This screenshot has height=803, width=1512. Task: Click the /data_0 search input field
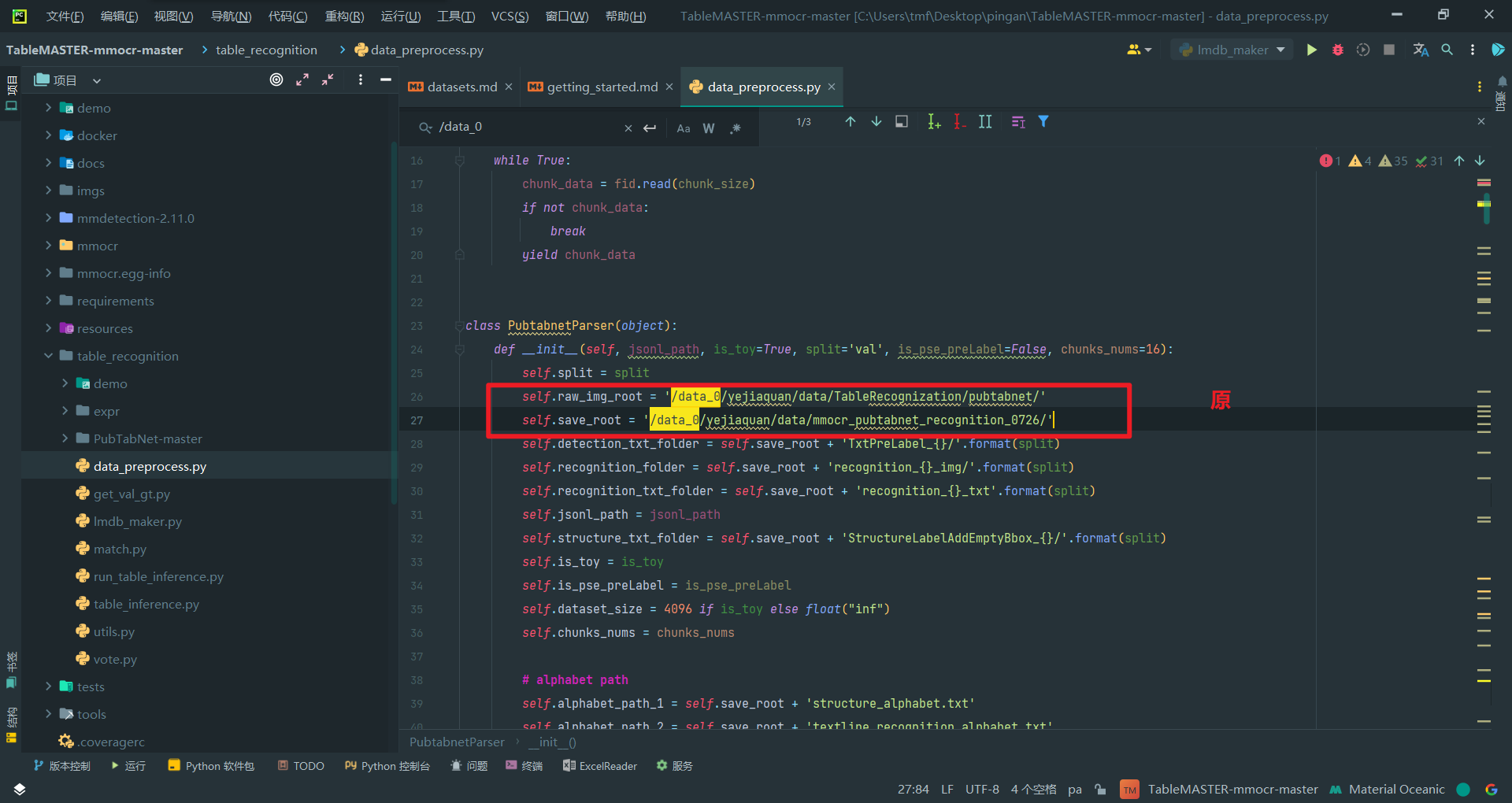[x=528, y=128]
